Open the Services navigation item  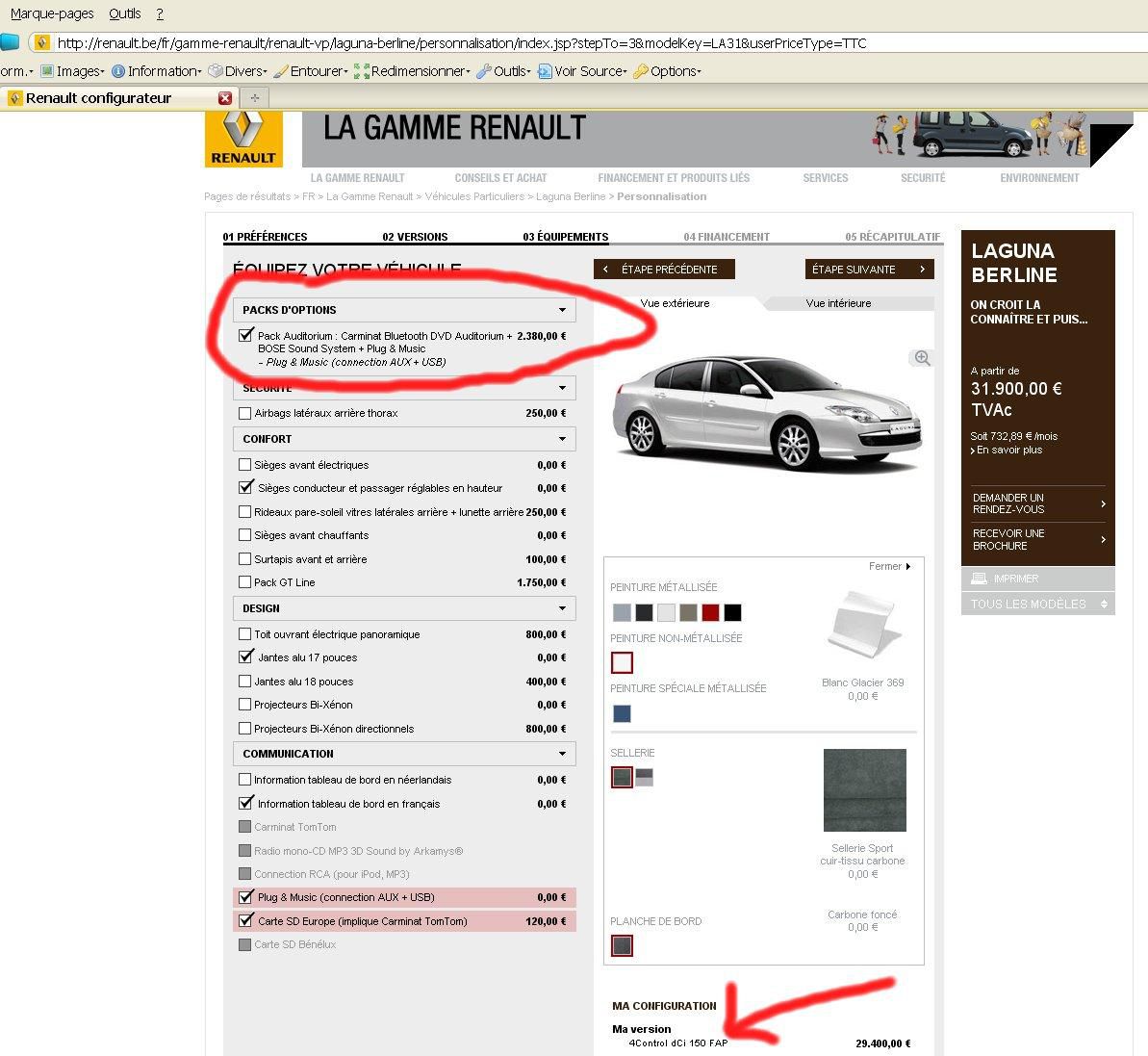(825, 178)
